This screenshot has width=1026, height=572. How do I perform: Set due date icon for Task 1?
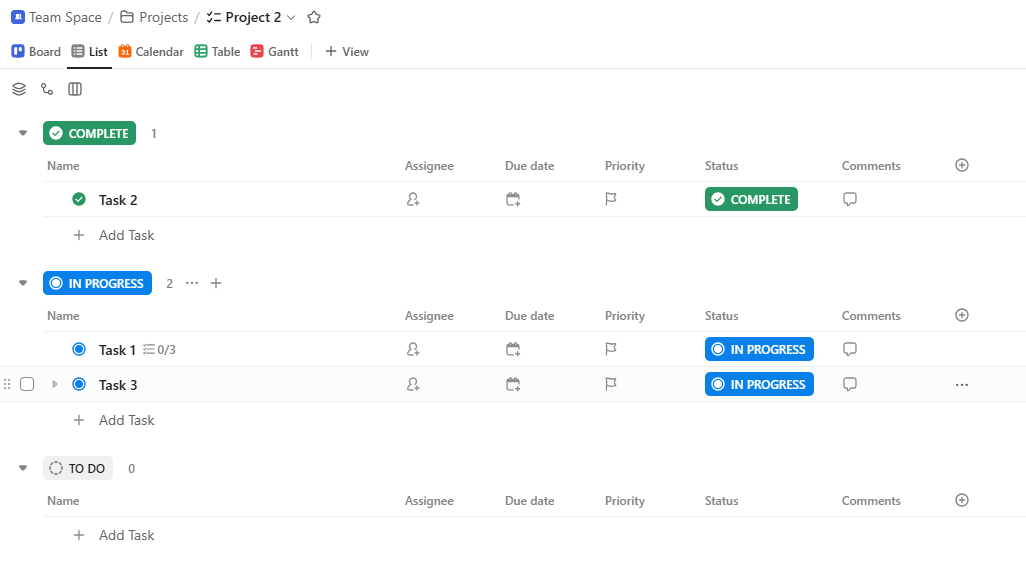pos(513,350)
